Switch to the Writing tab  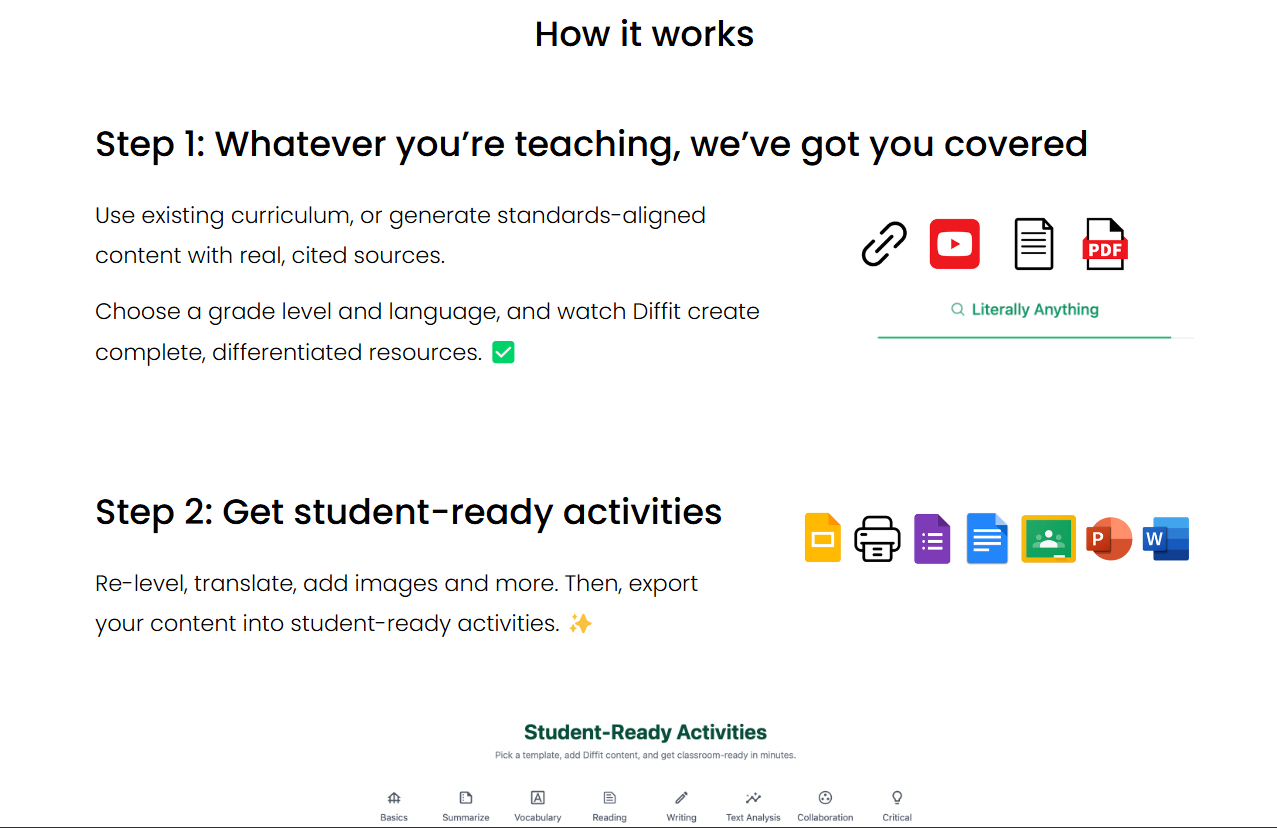[682, 806]
